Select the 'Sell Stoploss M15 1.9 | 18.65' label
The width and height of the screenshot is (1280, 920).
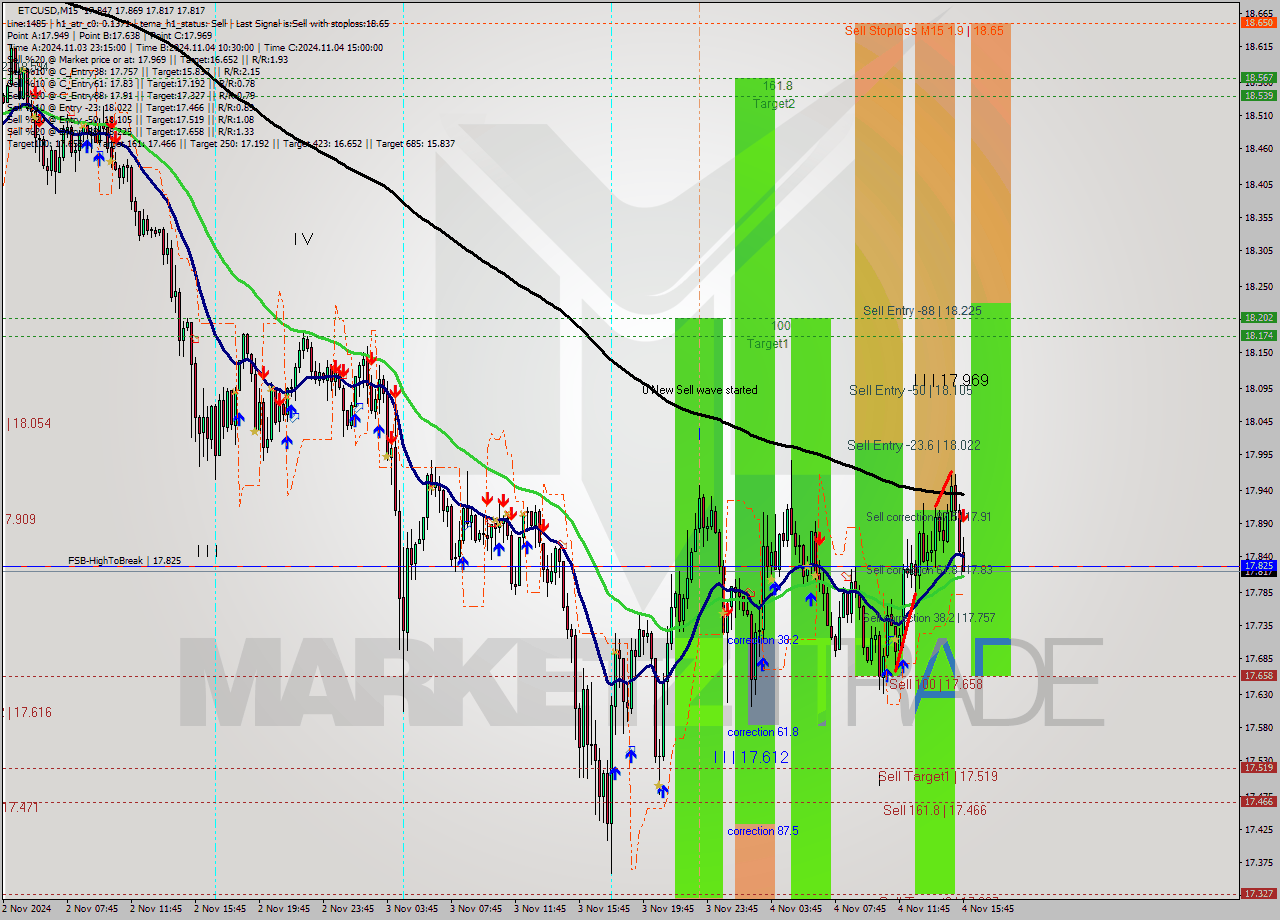924,31
